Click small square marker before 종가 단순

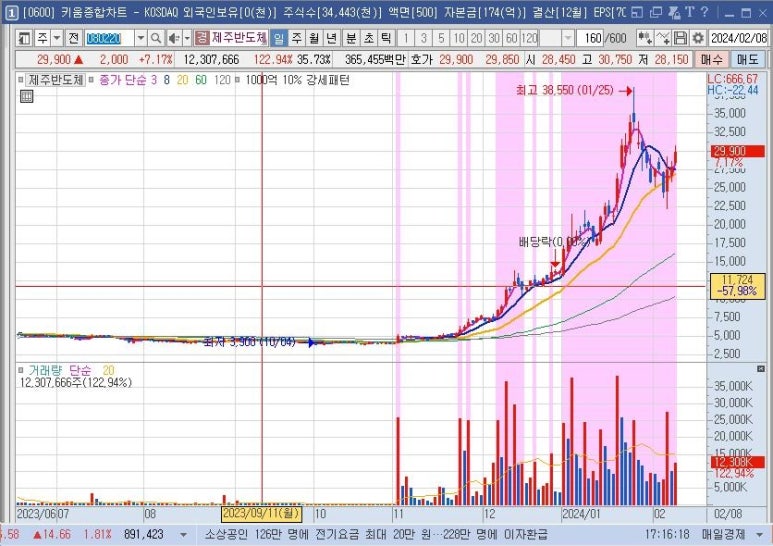(91, 79)
